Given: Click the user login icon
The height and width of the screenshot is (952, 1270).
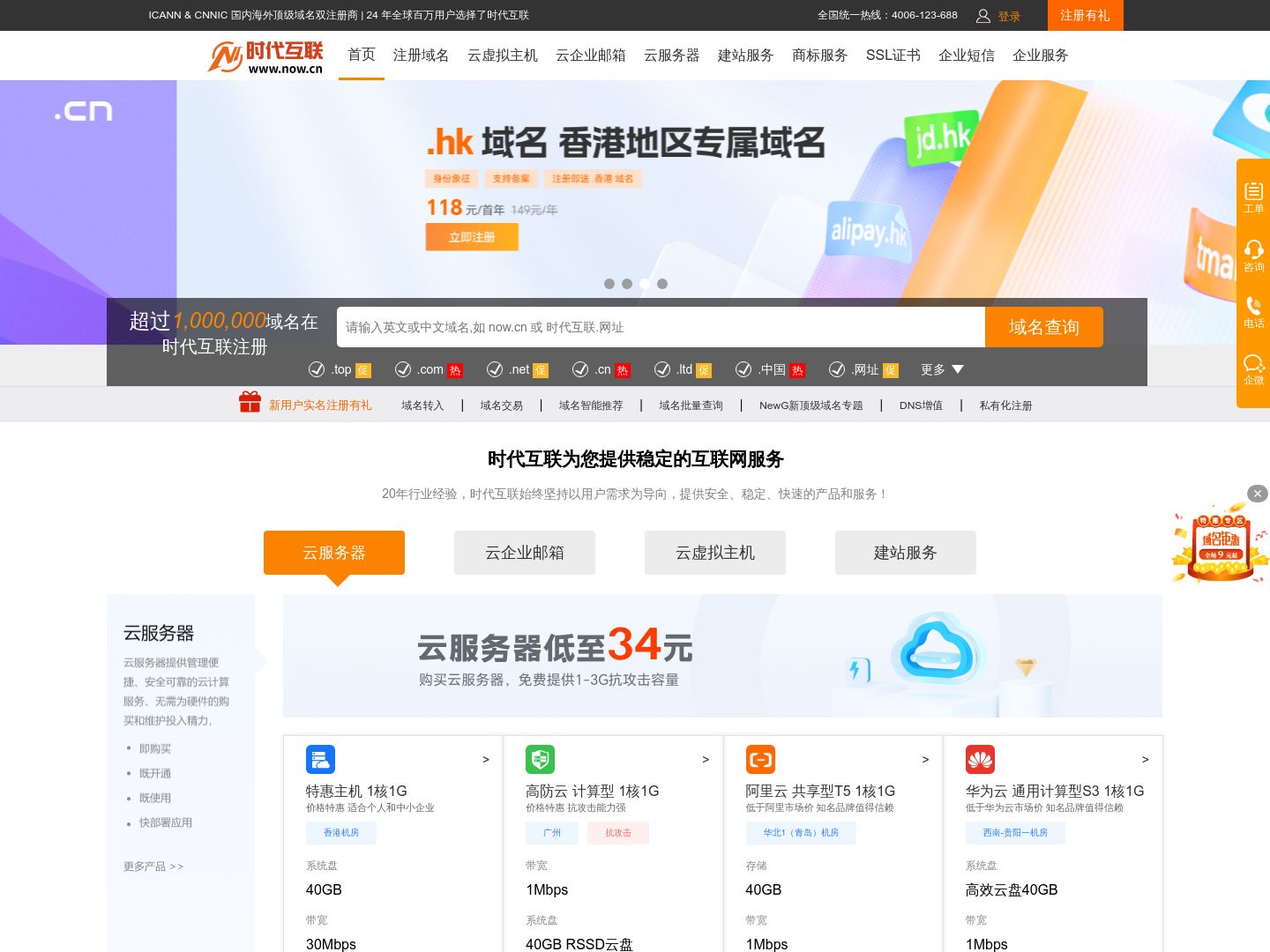Looking at the screenshot, I should pyautogui.click(x=983, y=16).
